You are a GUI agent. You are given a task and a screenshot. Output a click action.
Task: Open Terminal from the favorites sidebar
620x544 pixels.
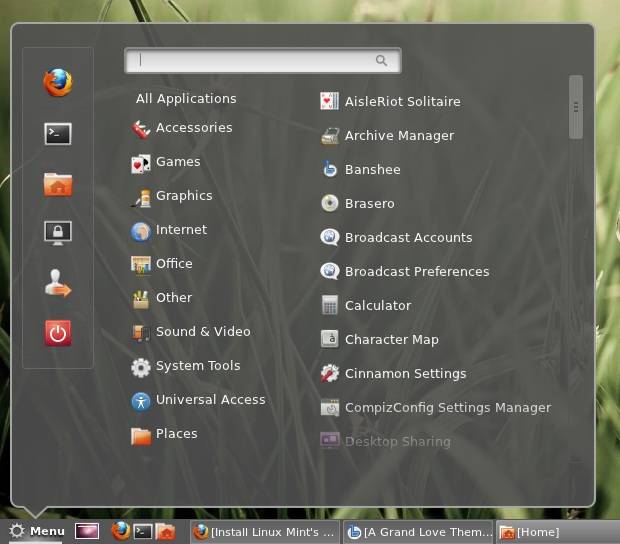pyautogui.click(x=58, y=133)
